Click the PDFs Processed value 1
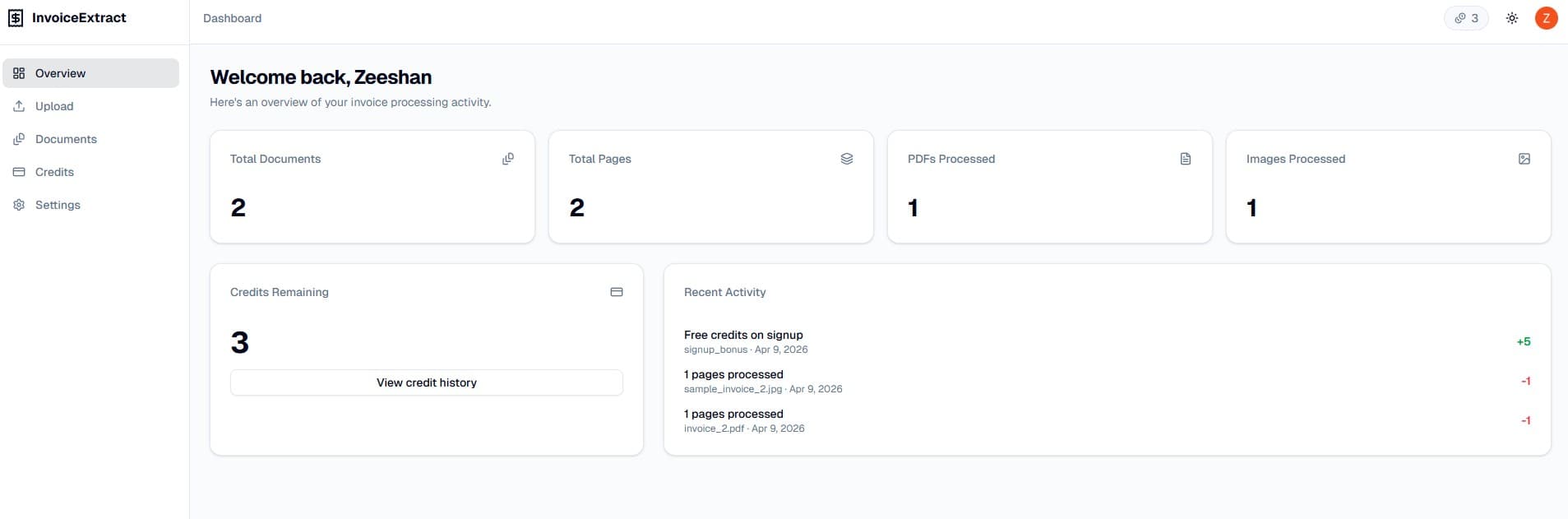The width and height of the screenshot is (1568, 519). (x=913, y=207)
